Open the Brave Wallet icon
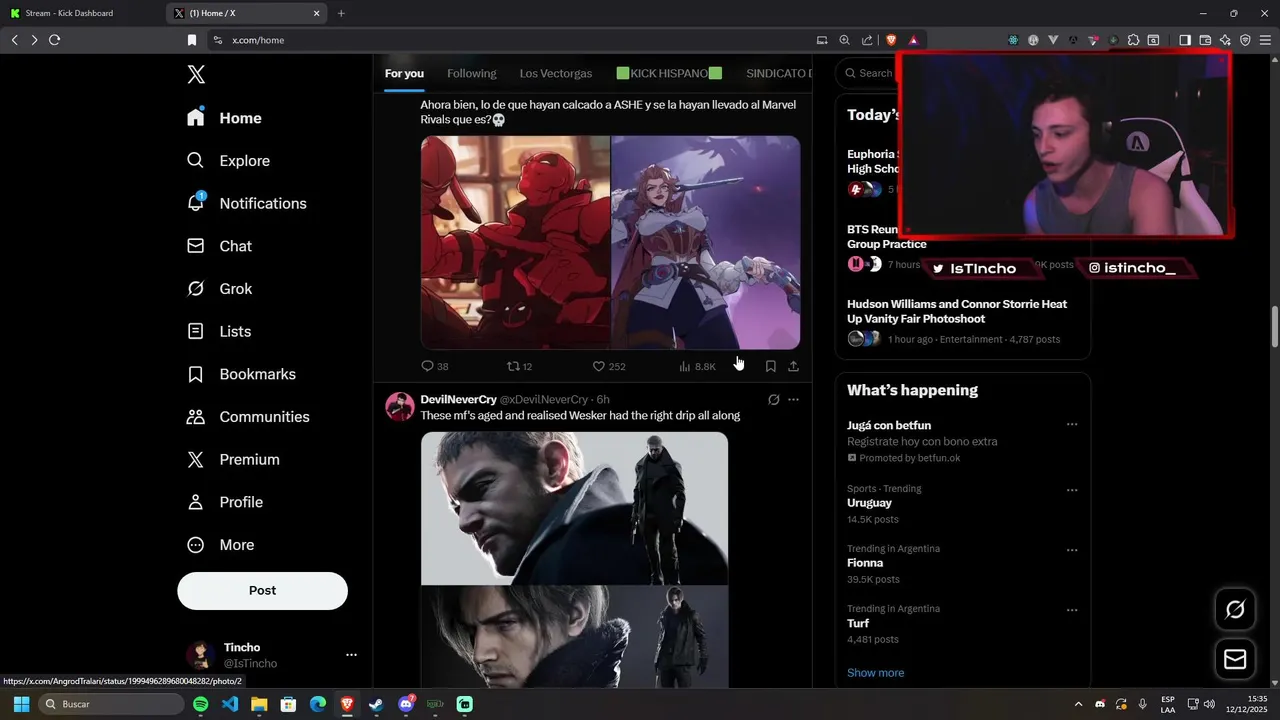Screen dimensions: 1280x720 pyautogui.click(x=1205, y=40)
